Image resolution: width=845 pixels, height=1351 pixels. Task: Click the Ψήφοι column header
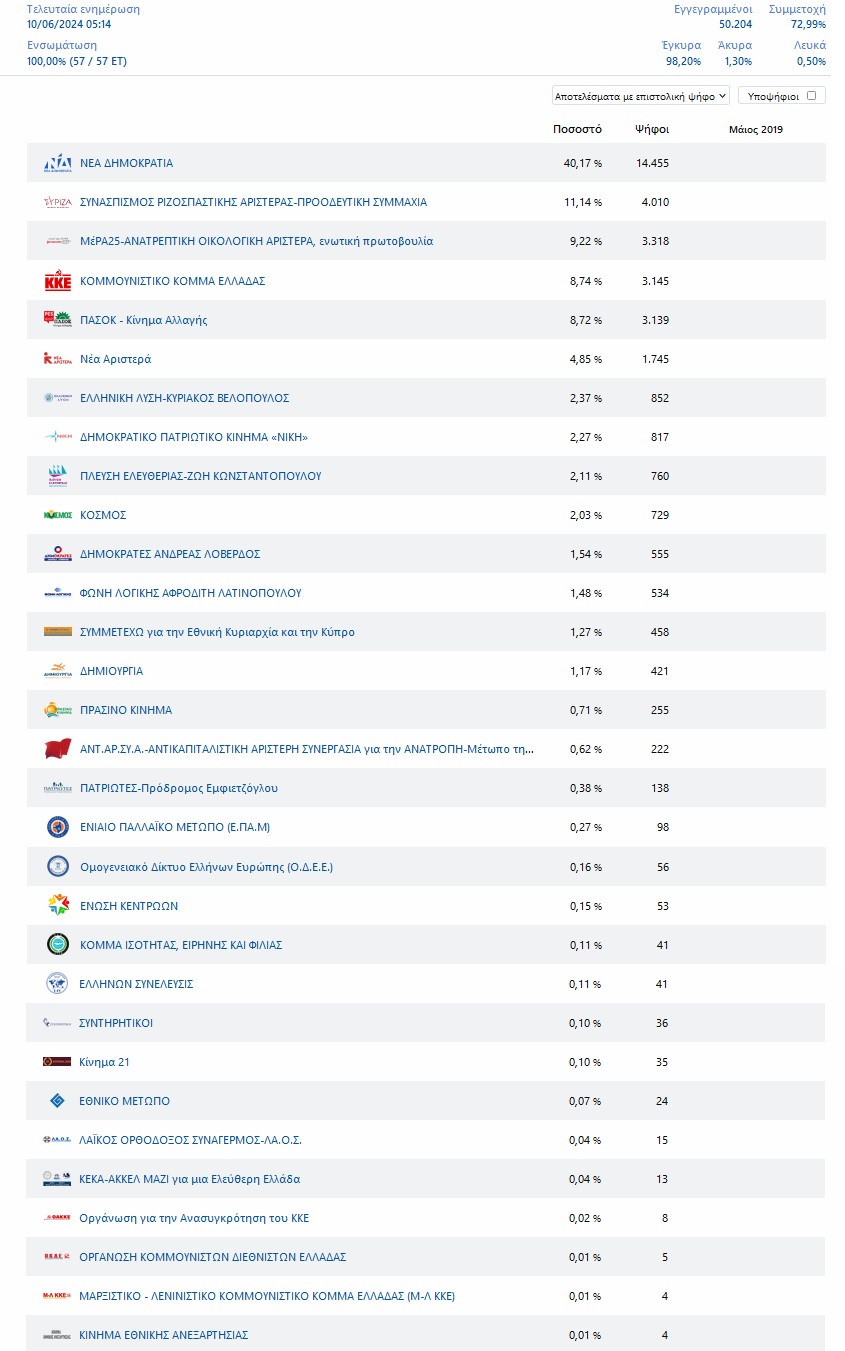(652, 130)
